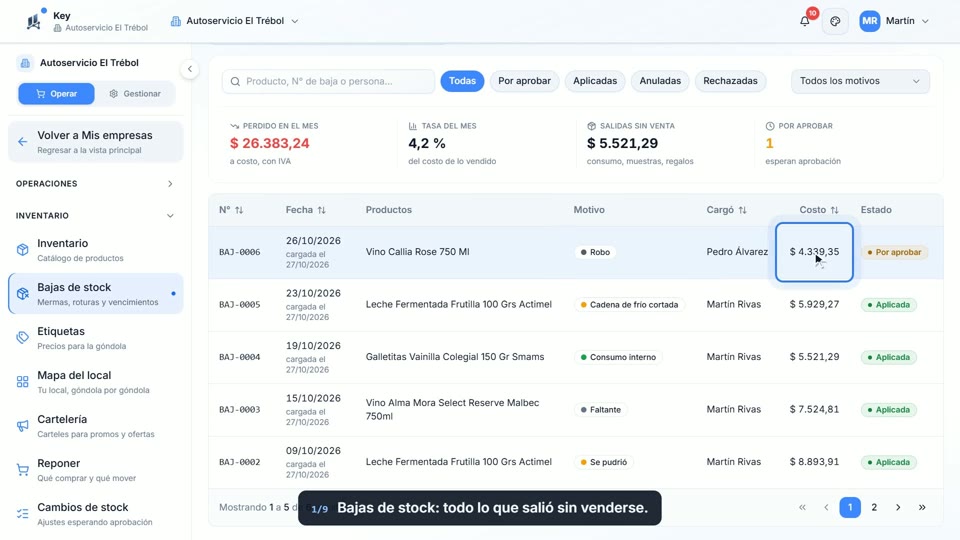Open row BAJ-0003
This screenshot has width=960, height=540.
click(576, 410)
